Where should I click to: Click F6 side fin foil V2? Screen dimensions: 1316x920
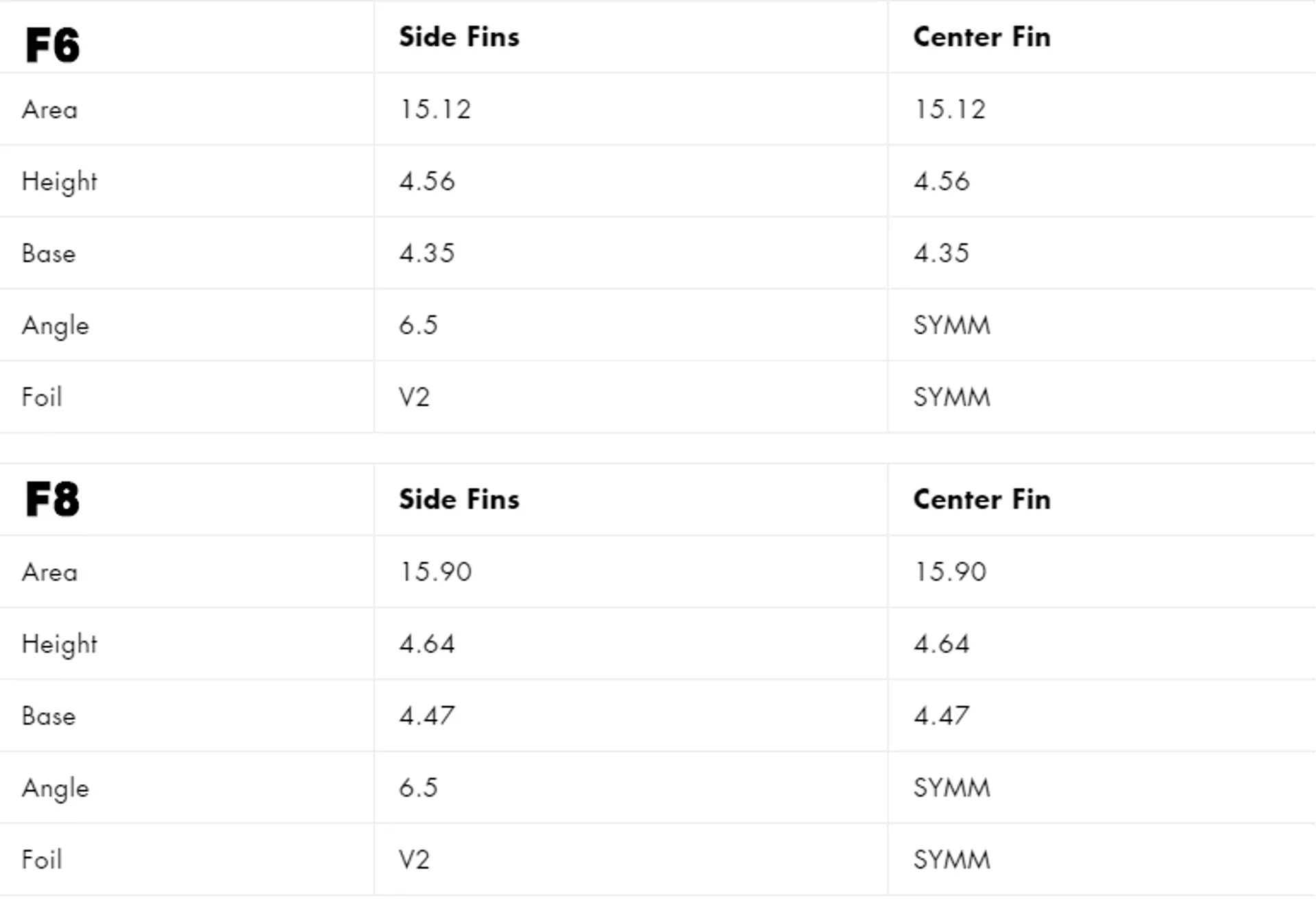tap(414, 397)
